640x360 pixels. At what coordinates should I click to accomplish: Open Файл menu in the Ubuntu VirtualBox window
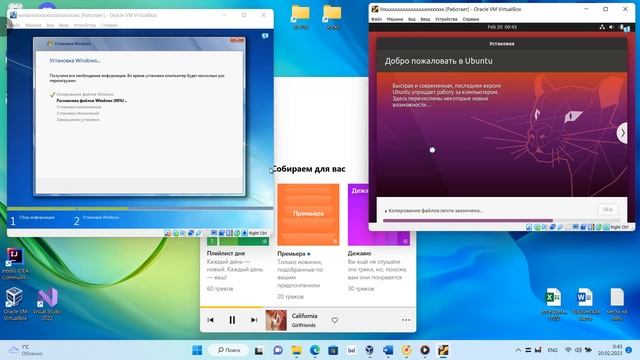point(376,19)
